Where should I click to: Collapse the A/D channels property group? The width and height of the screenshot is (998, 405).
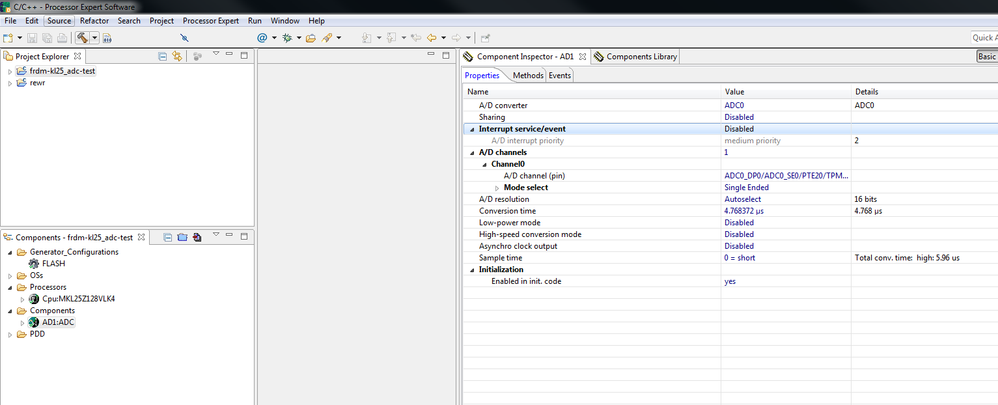pos(472,153)
